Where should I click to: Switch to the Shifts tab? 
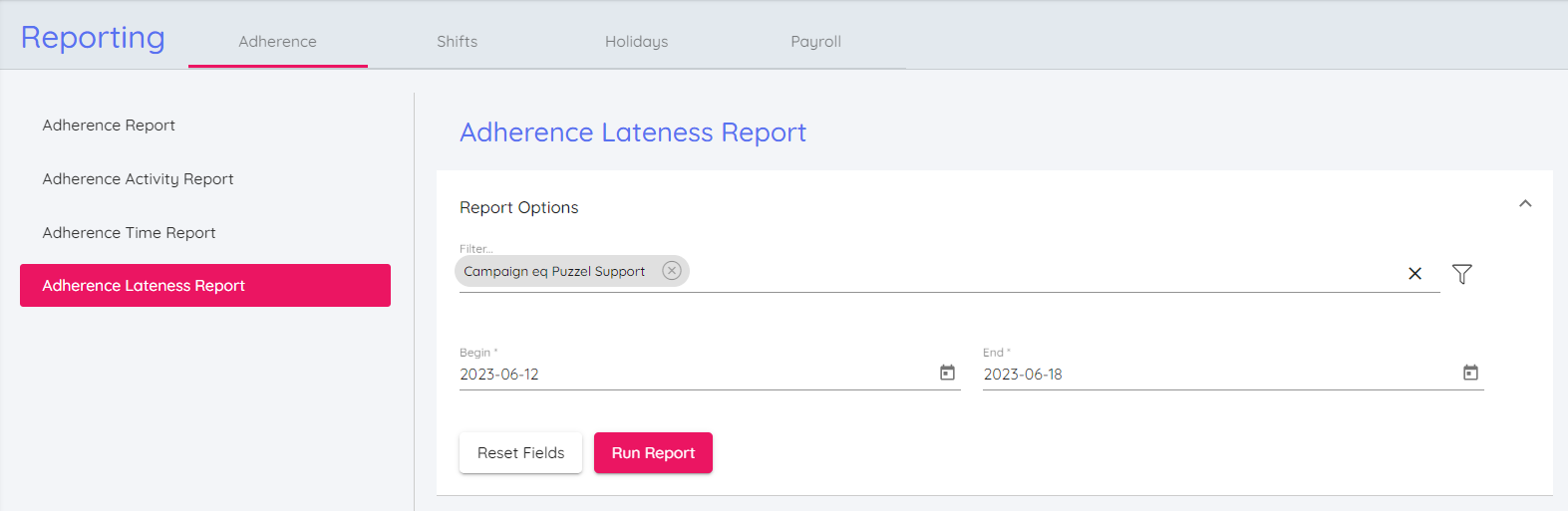457,42
